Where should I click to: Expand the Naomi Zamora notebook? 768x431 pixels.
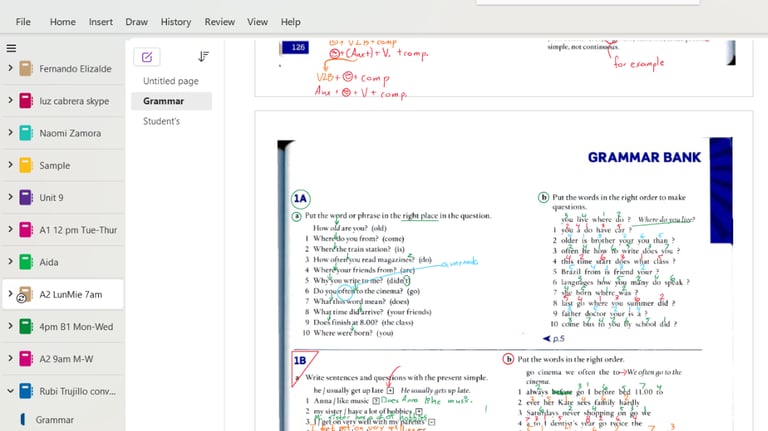[10, 133]
